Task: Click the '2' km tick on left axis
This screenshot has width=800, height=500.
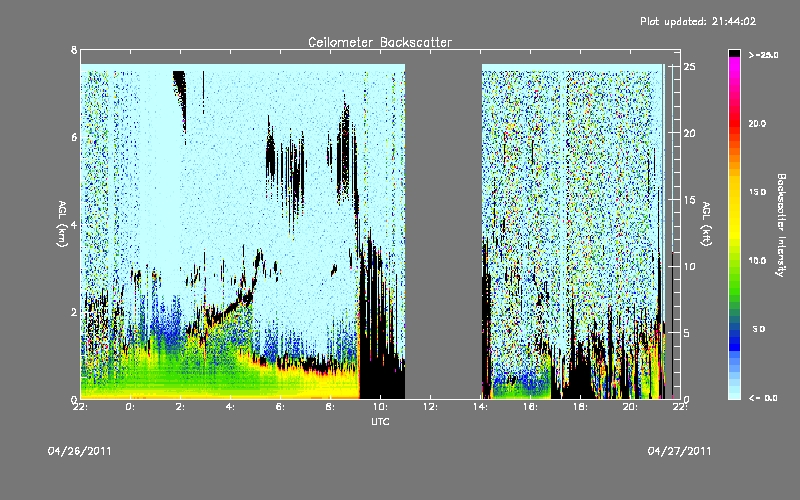Action: 74,312
